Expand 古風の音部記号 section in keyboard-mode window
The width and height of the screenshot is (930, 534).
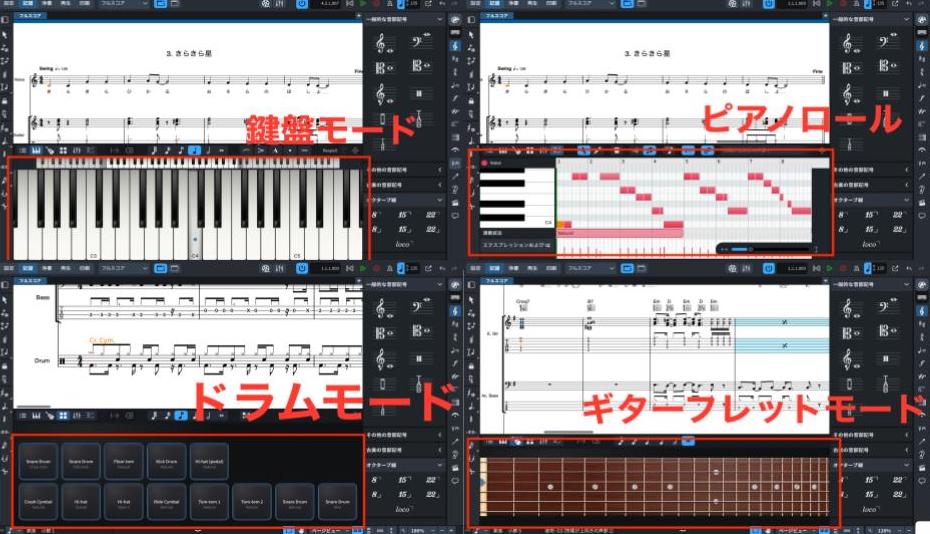click(x=405, y=185)
